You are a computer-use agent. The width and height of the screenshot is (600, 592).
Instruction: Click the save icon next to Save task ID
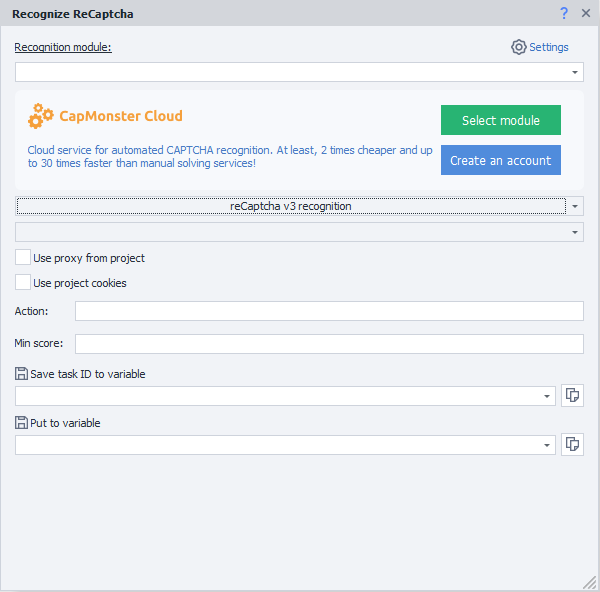pyautogui.click(x=21, y=374)
